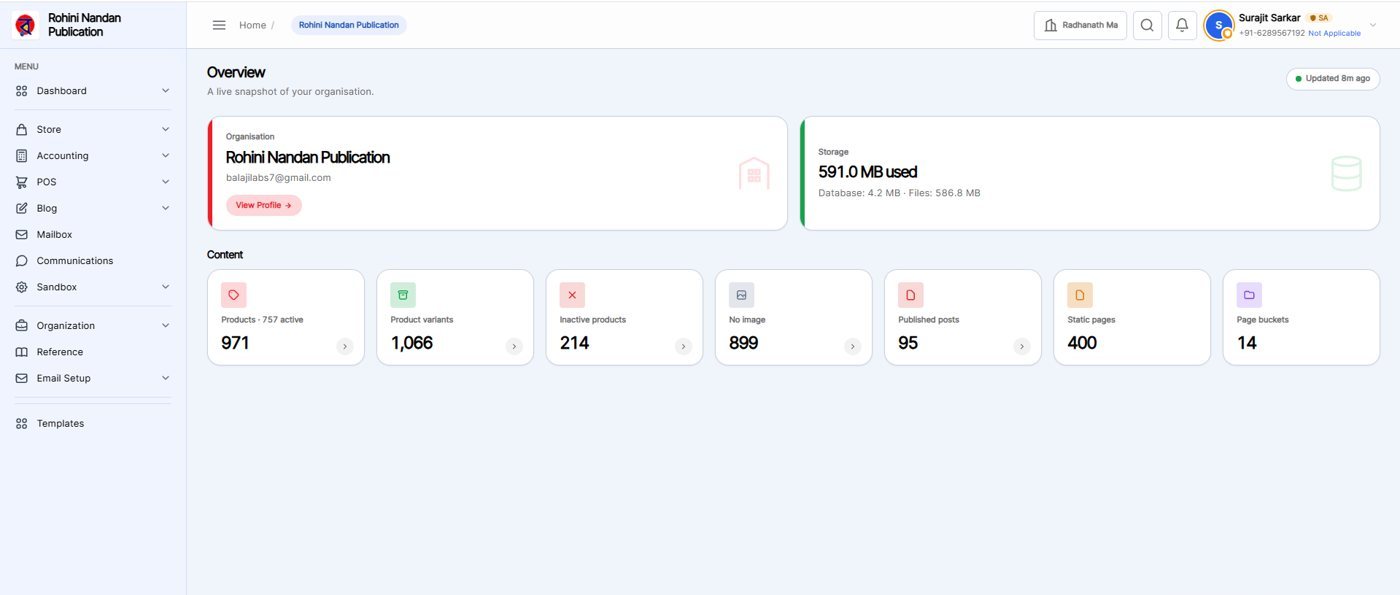Image resolution: width=1400 pixels, height=595 pixels.
Task: Expand the POS menu chevron
Action: [166, 182]
